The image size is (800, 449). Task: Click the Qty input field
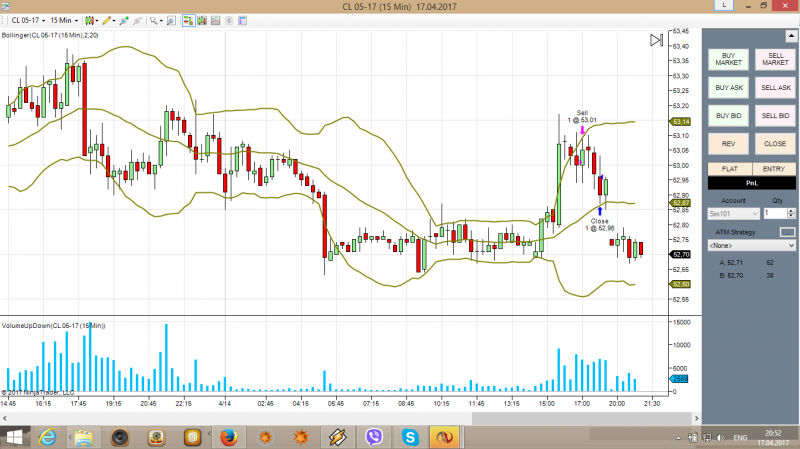point(775,214)
